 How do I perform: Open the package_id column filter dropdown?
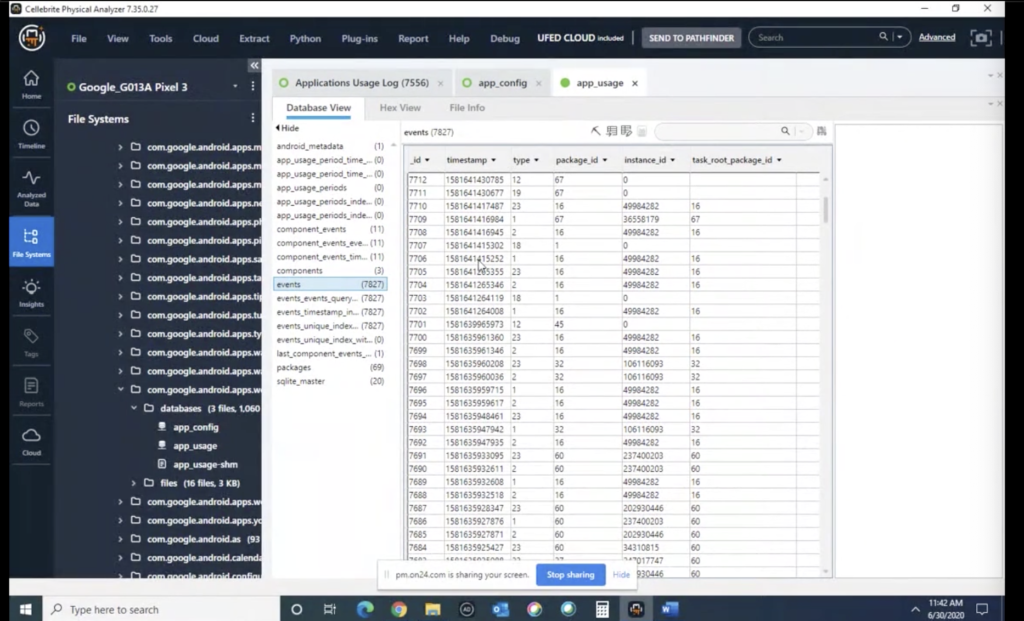pos(605,160)
